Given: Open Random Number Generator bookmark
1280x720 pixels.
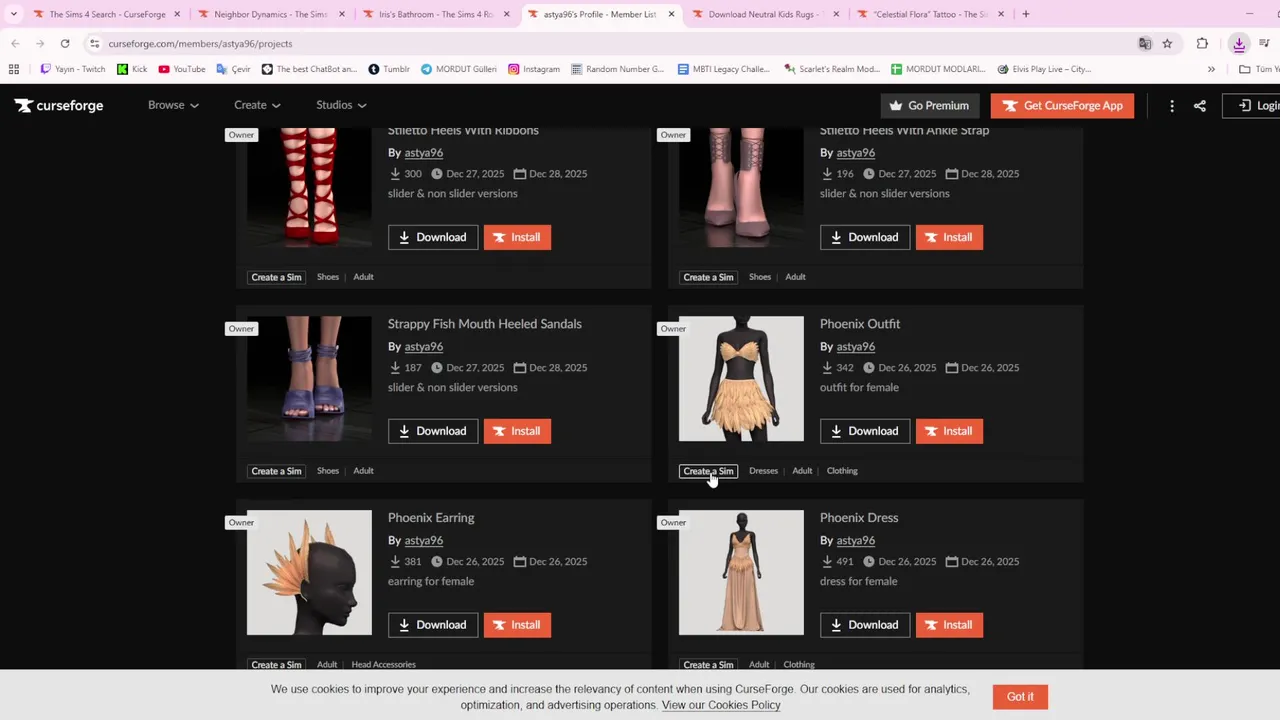Looking at the screenshot, I should tap(617, 69).
